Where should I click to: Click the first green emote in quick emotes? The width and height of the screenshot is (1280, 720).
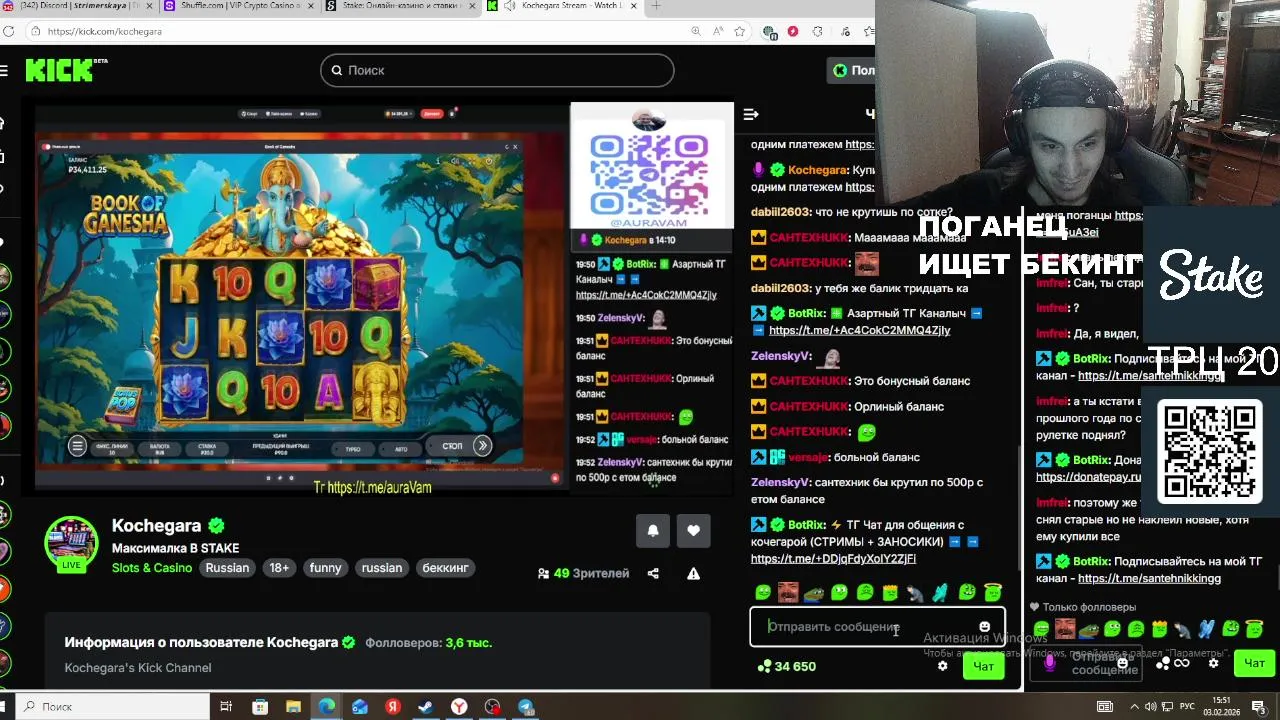763,593
